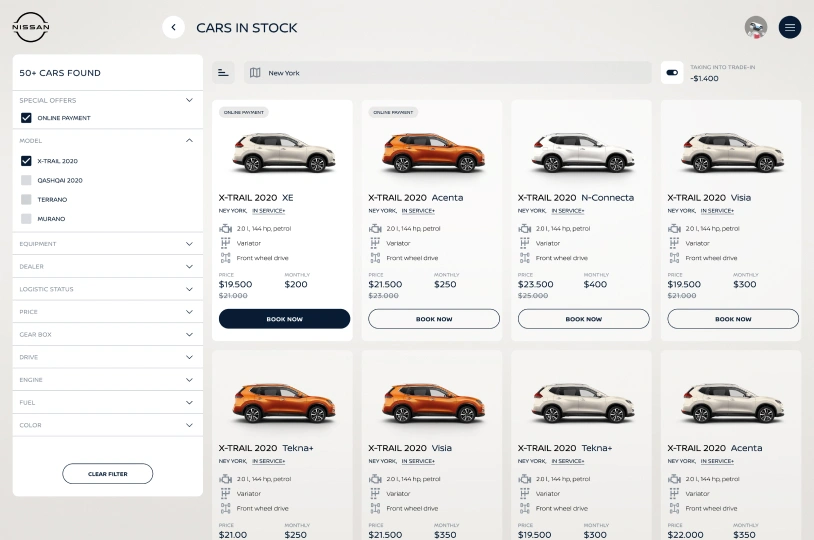Image resolution: width=814 pixels, height=540 pixels.
Task: Click the Nissan logo
Action: [x=30, y=28]
